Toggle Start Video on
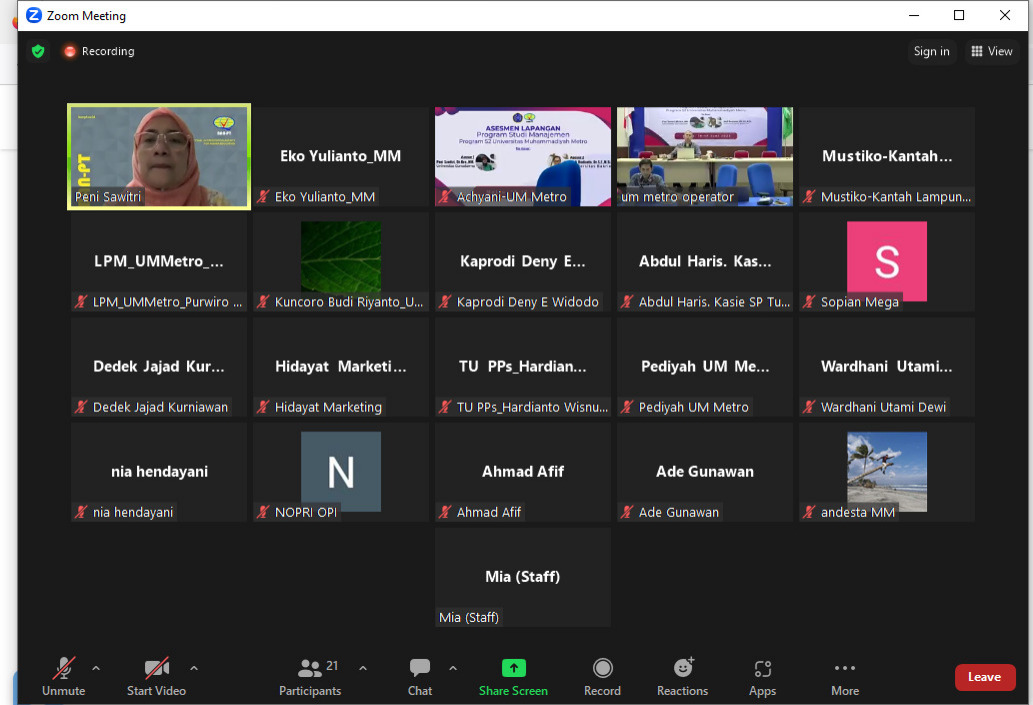1033x705 pixels. pos(156,675)
